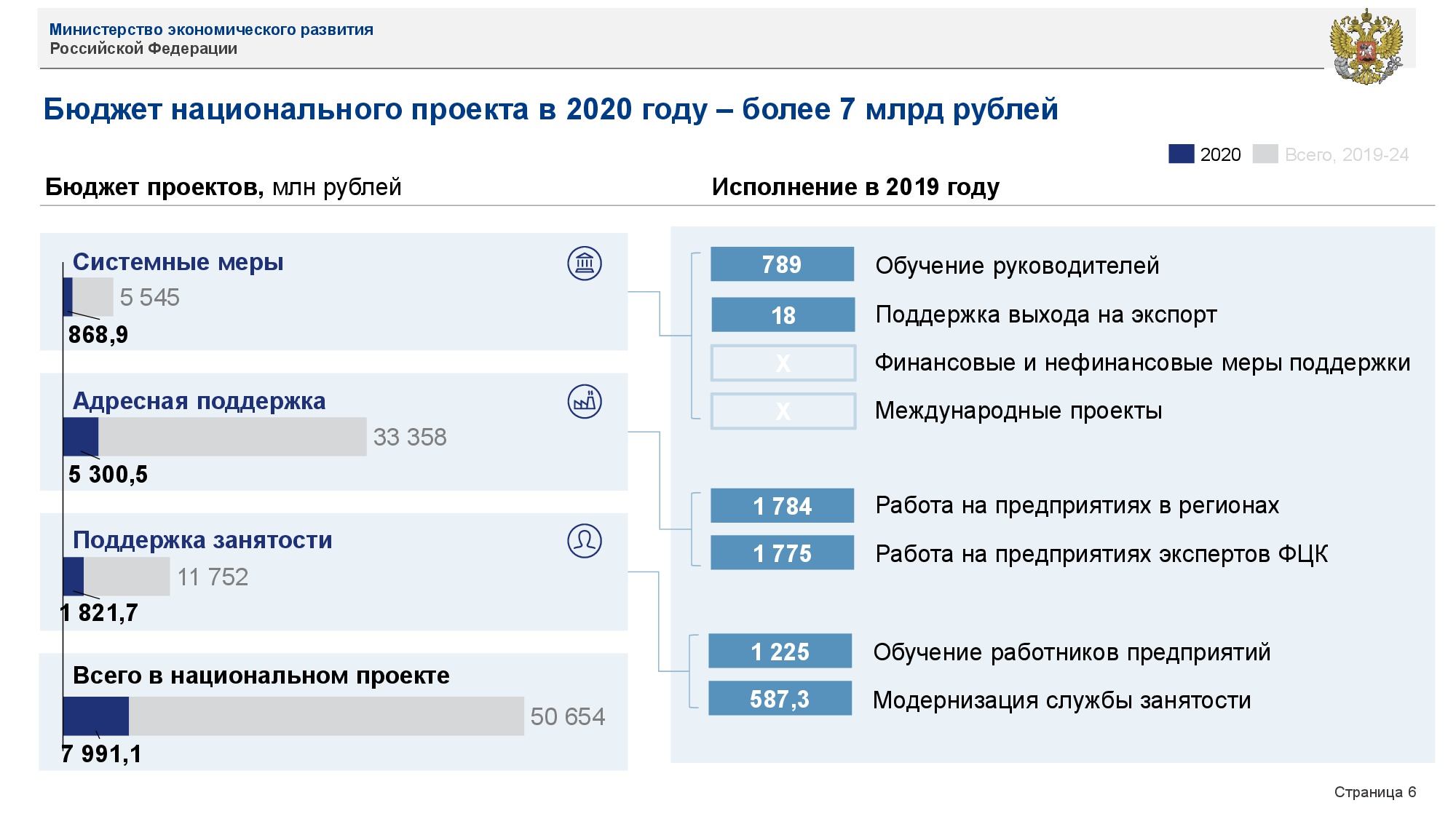Select the 1 775 value box
1456x819 pixels.
point(782,553)
